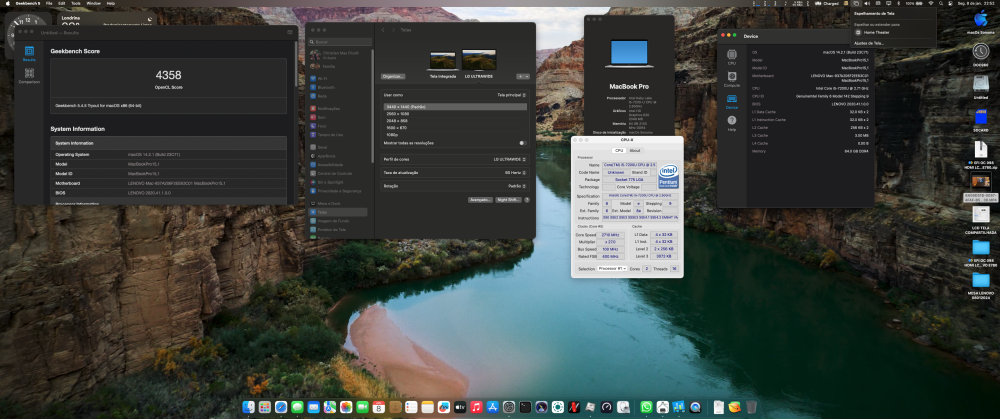Launch Finder from the Dock
This screenshot has height=419, width=1000.
(x=248, y=407)
